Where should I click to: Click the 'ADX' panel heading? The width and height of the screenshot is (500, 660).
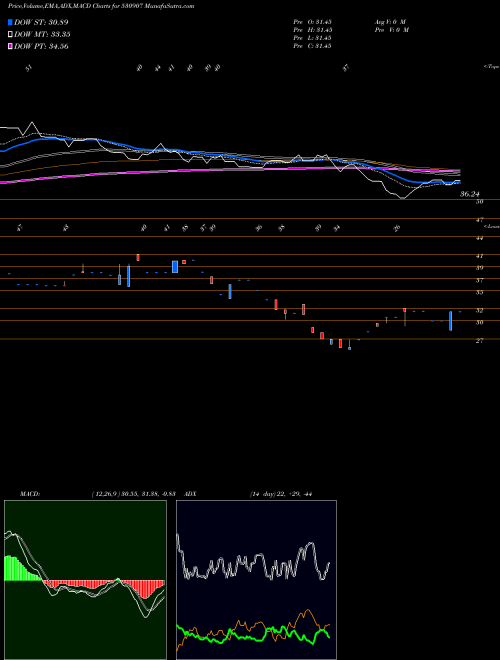(x=191, y=494)
